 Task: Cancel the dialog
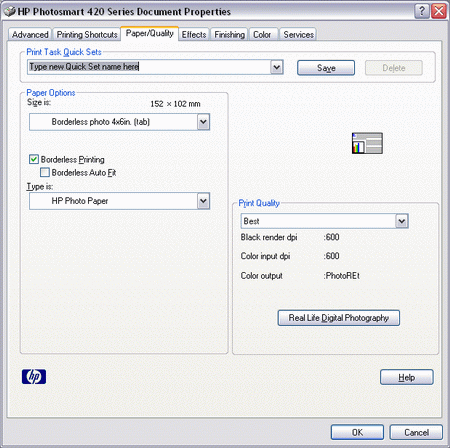[416, 432]
